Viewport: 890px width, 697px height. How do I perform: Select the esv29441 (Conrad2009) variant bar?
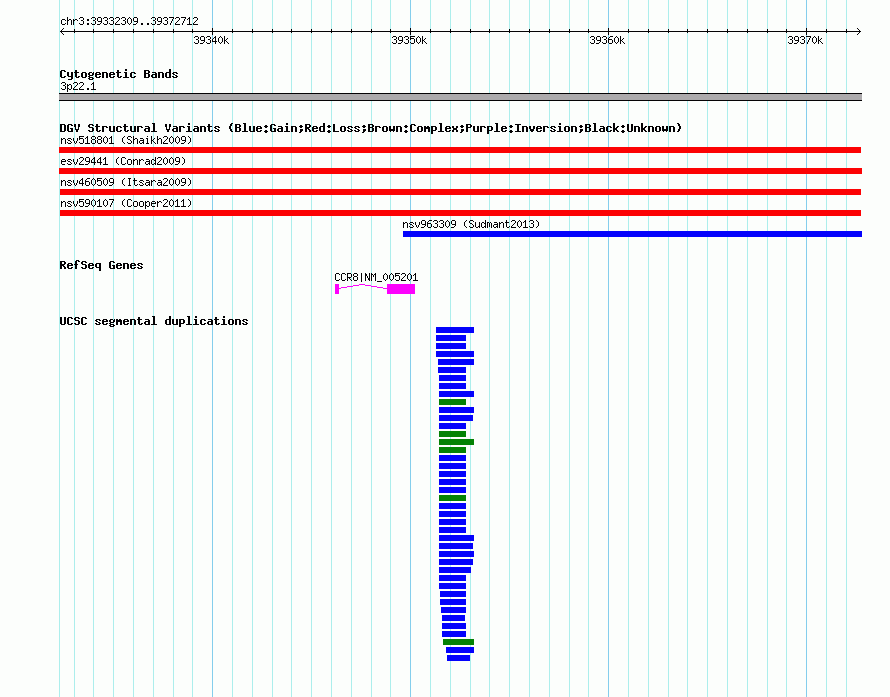[460, 171]
